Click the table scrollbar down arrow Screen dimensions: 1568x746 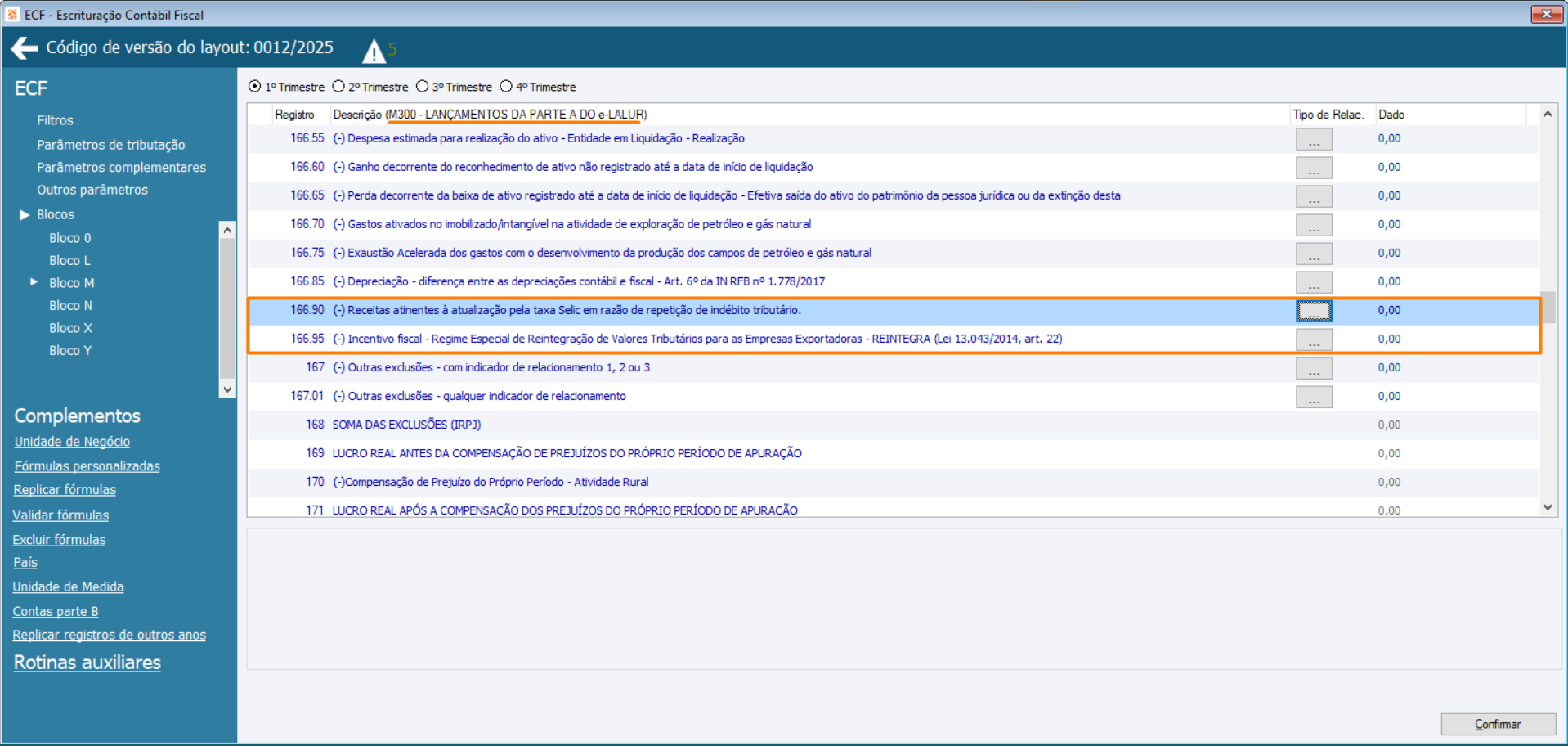click(x=1548, y=508)
